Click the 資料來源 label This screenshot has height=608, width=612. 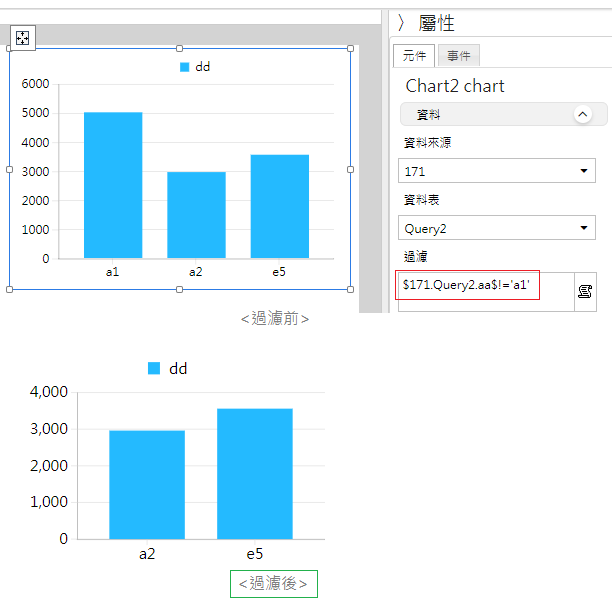427,143
